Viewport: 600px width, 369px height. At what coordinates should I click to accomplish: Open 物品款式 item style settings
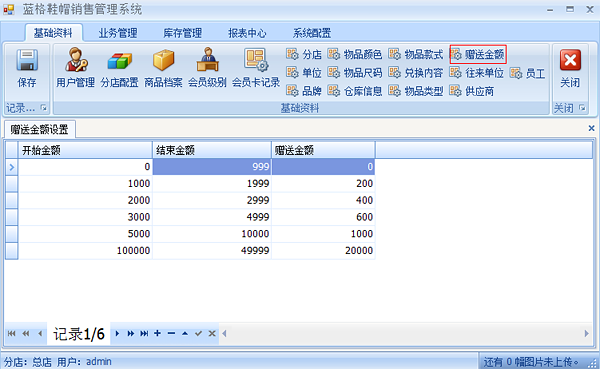tap(416, 54)
